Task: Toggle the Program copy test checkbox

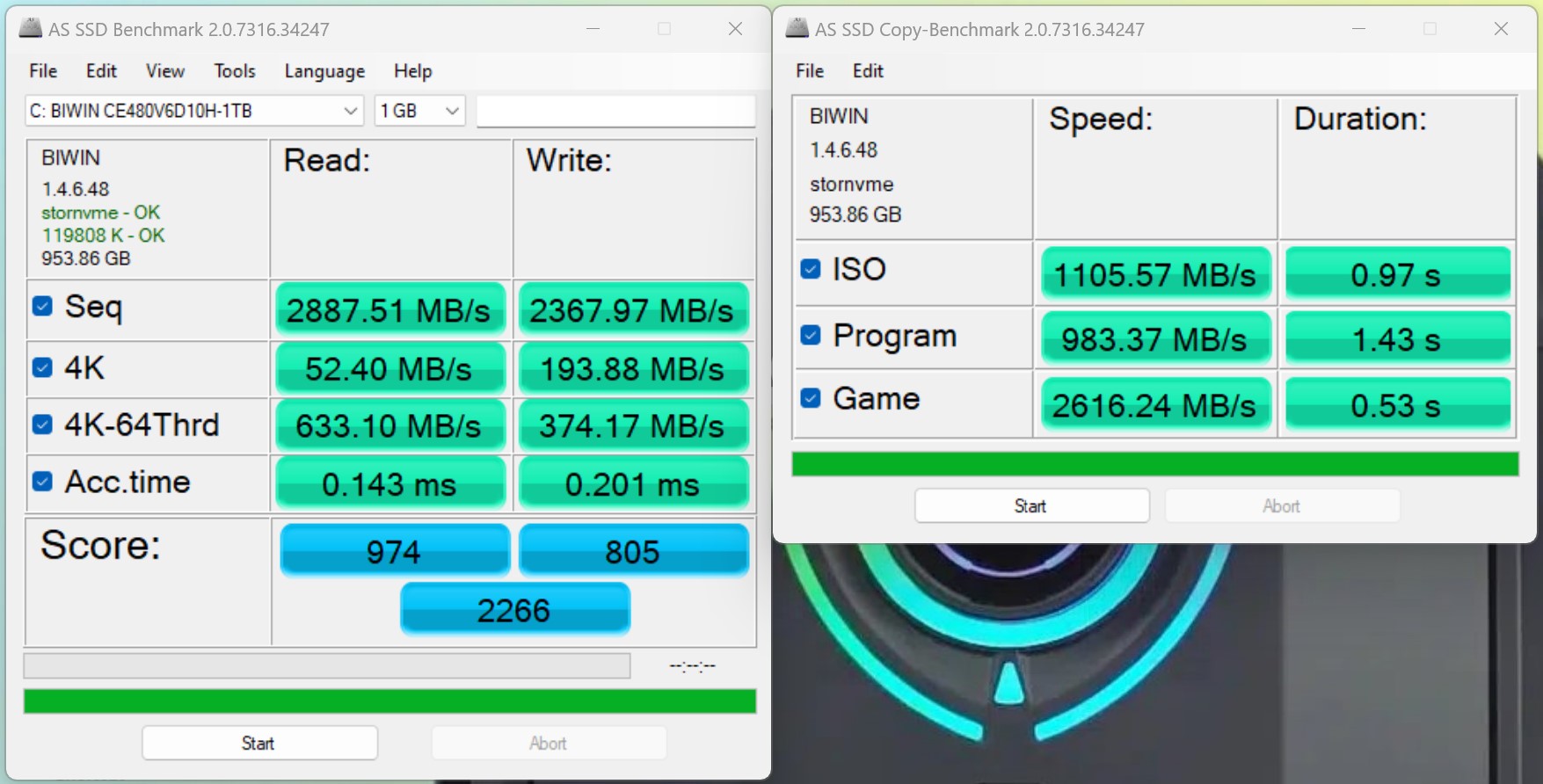Action: click(811, 335)
